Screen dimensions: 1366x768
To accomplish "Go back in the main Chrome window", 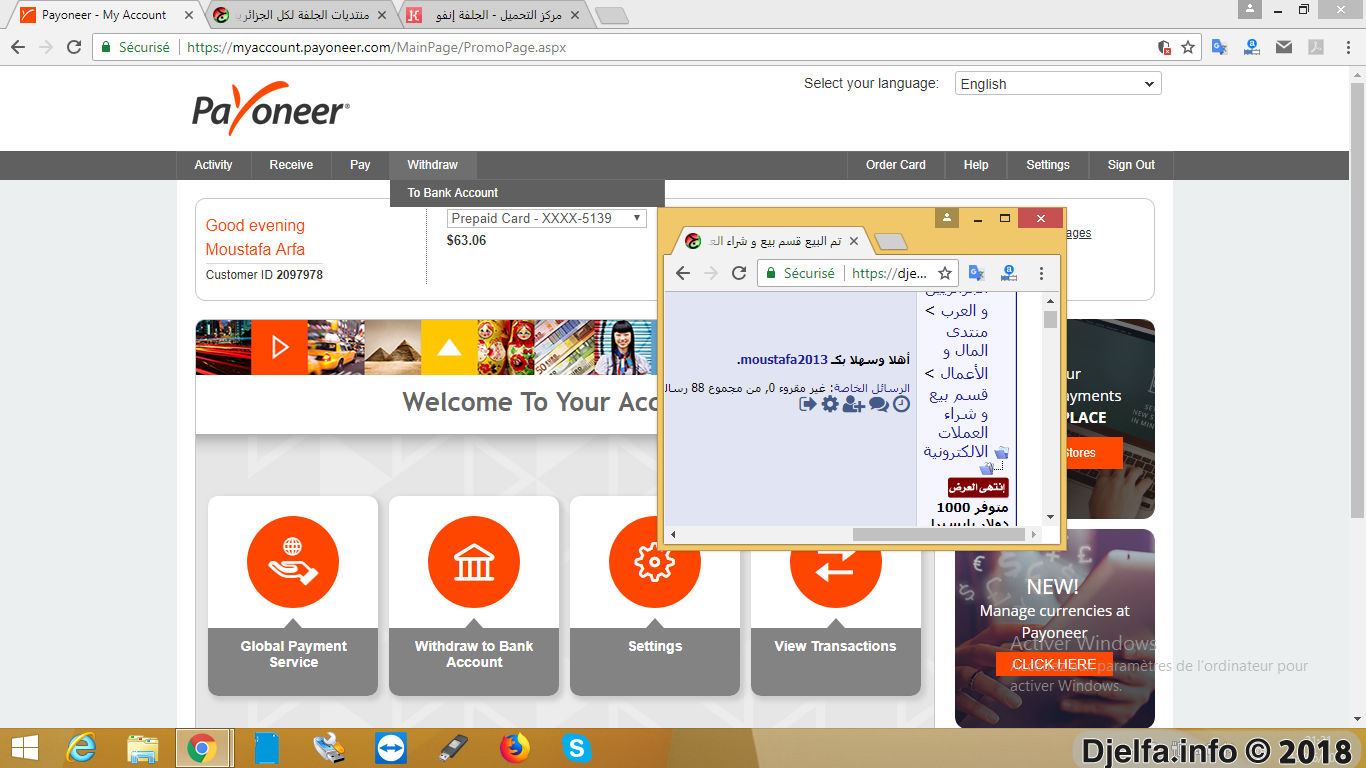I will point(18,47).
